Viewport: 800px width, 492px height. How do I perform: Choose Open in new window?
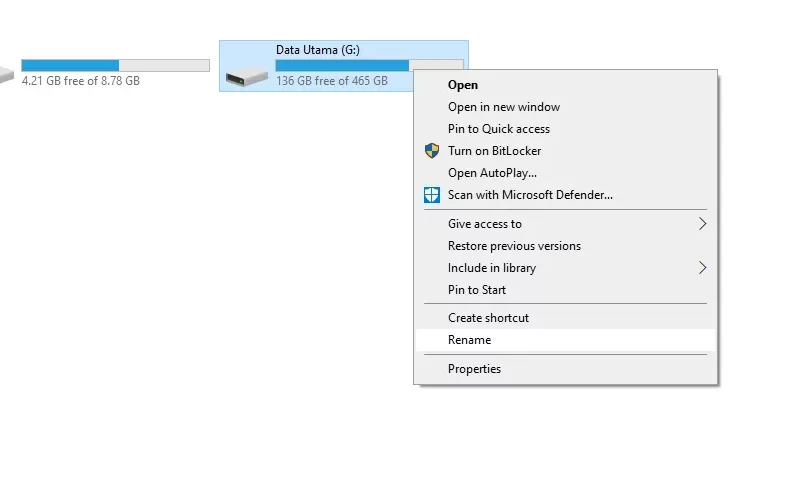coord(565,107)
